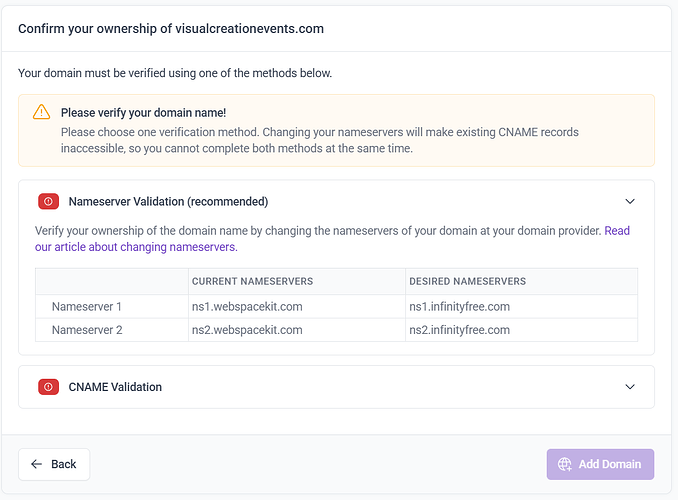Expand the CNAME Validation section chevron

coord(630,387)
